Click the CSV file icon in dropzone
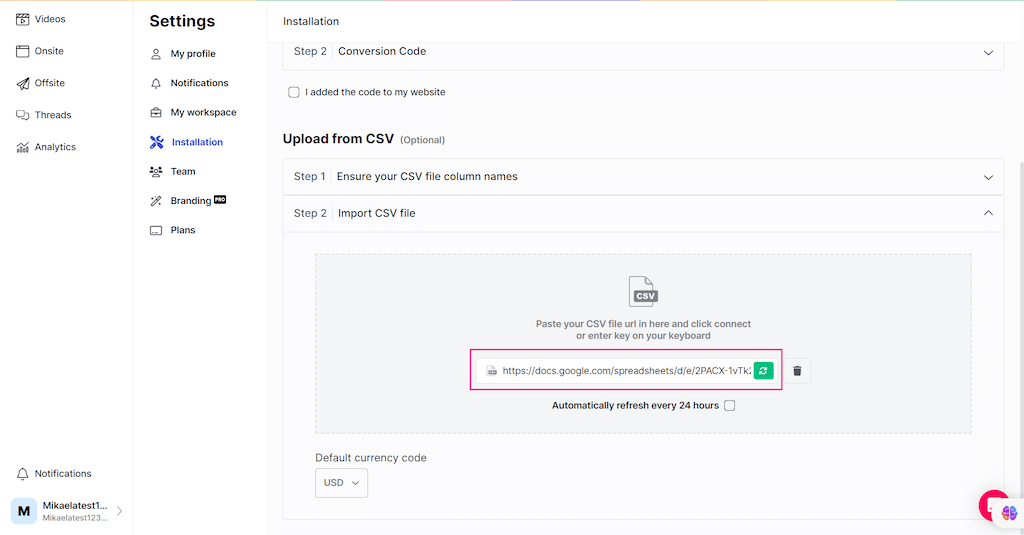1024x535 pixels. (x=643, y=291)
